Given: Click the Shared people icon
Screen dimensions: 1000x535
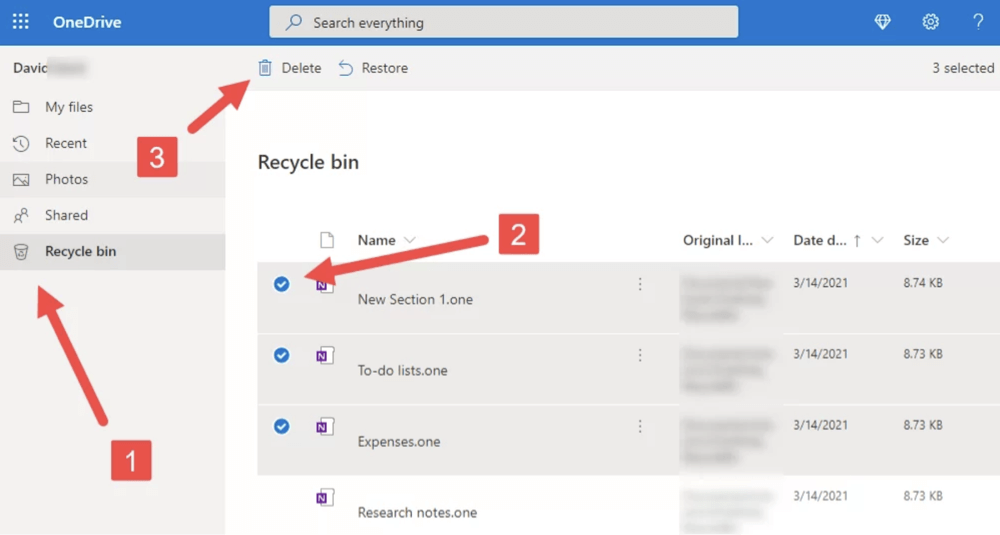Looking at the screenshot, I should point(20,216).
